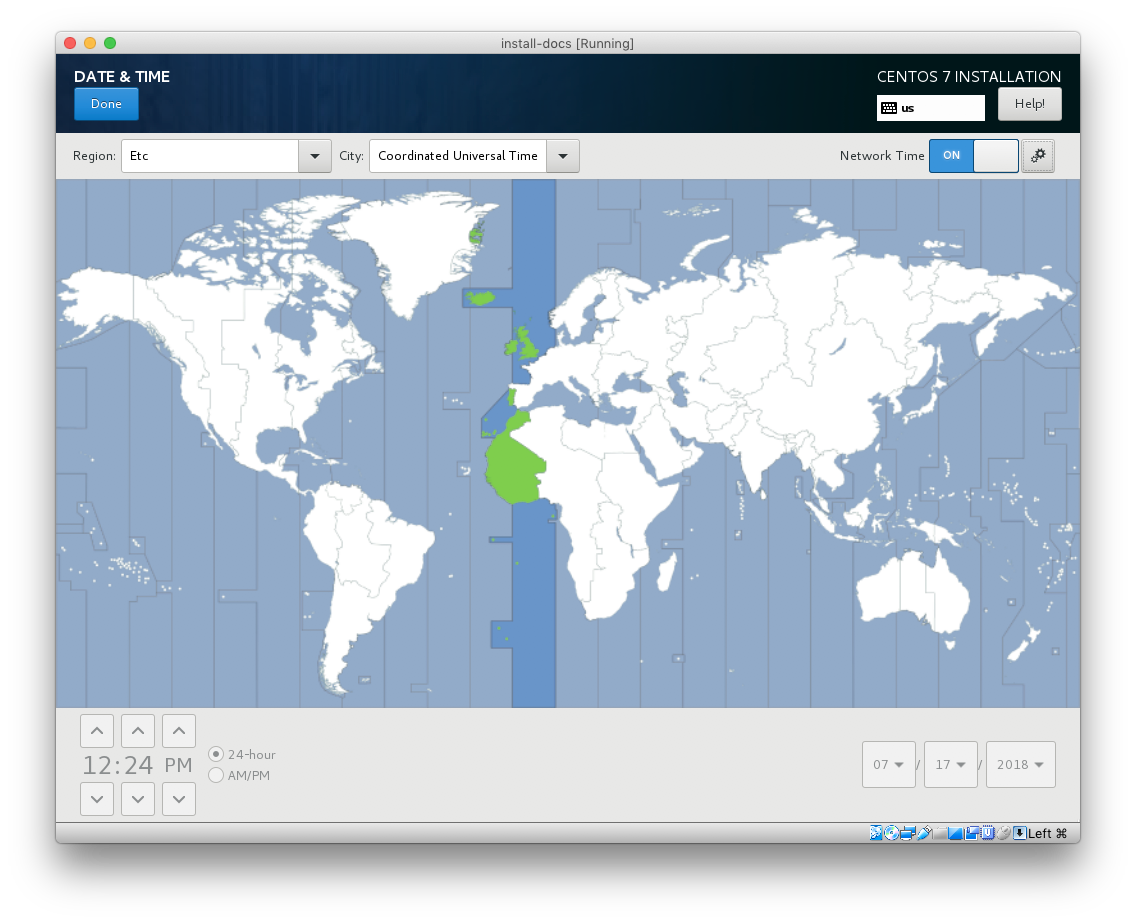
Task: Select the 24-hour radio option
Action: (216, 754)
